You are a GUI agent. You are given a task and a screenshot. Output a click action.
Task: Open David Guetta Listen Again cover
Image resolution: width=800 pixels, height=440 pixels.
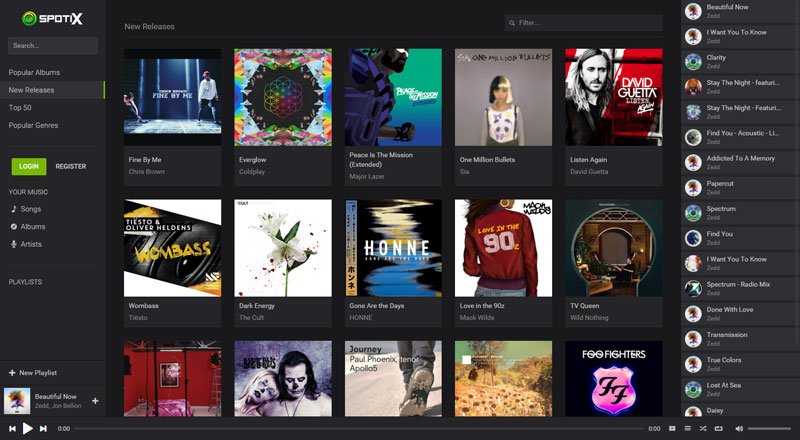click(614, 97)
